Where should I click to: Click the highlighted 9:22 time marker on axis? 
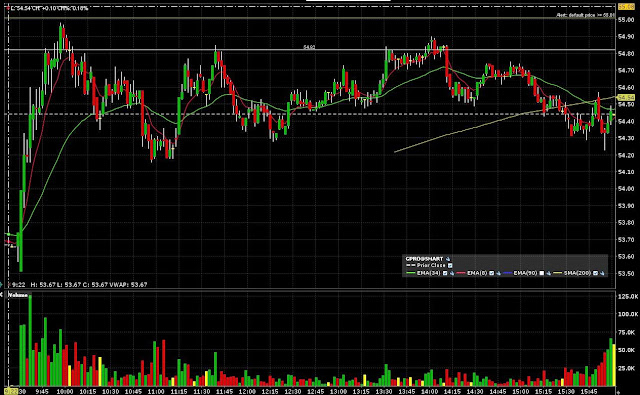click(11, 391)
